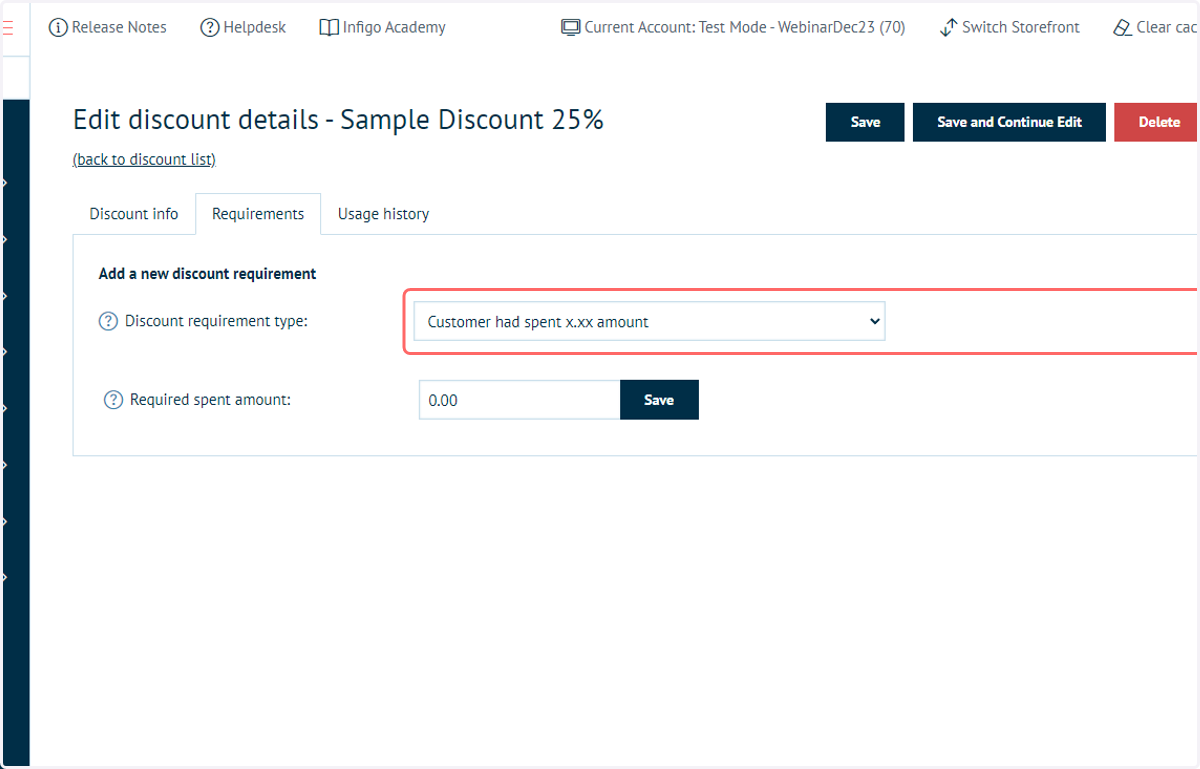
Task: Focus the Required spent amount field
Action: pyautogui.click(x=519, y=400)
